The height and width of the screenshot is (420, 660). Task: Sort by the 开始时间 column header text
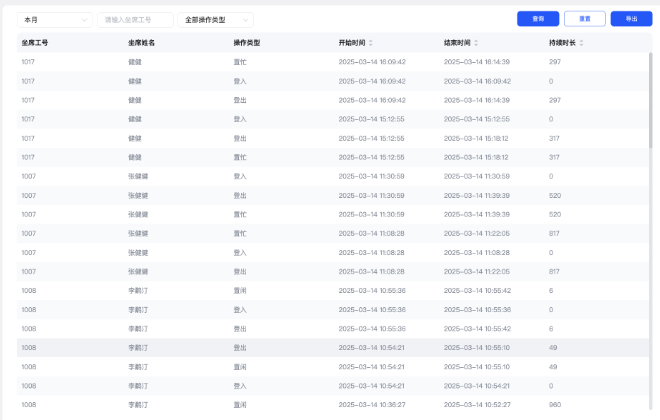[352, 43]
